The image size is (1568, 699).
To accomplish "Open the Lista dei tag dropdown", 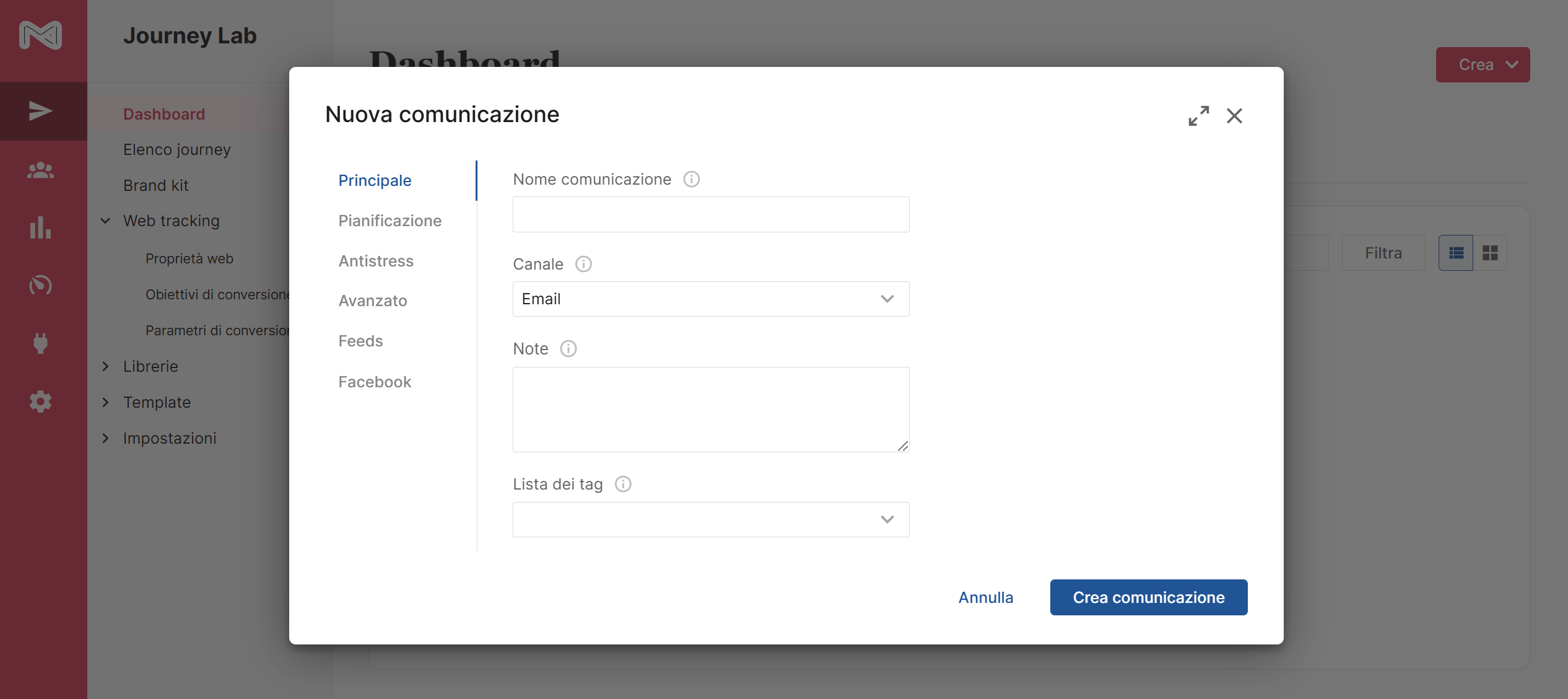I will (711, 519).
